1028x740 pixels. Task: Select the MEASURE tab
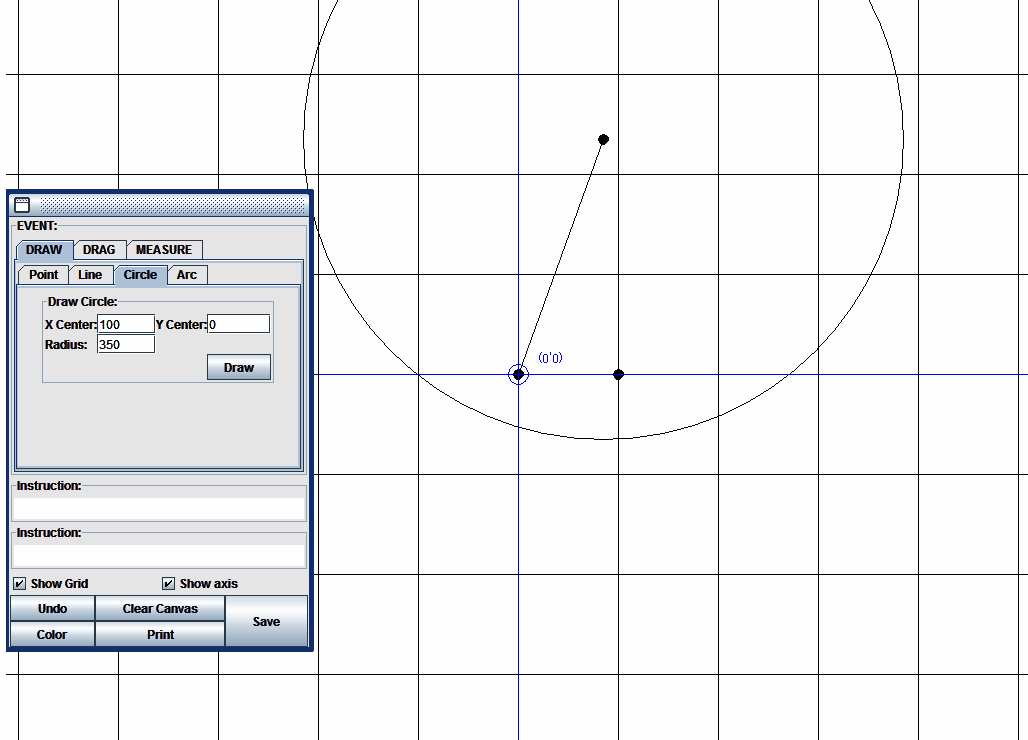coord(164,250)
